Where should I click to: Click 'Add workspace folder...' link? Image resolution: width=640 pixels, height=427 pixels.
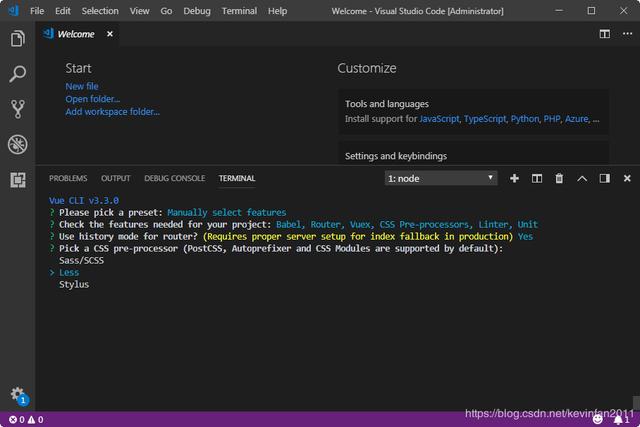click(x=113, y=111)
